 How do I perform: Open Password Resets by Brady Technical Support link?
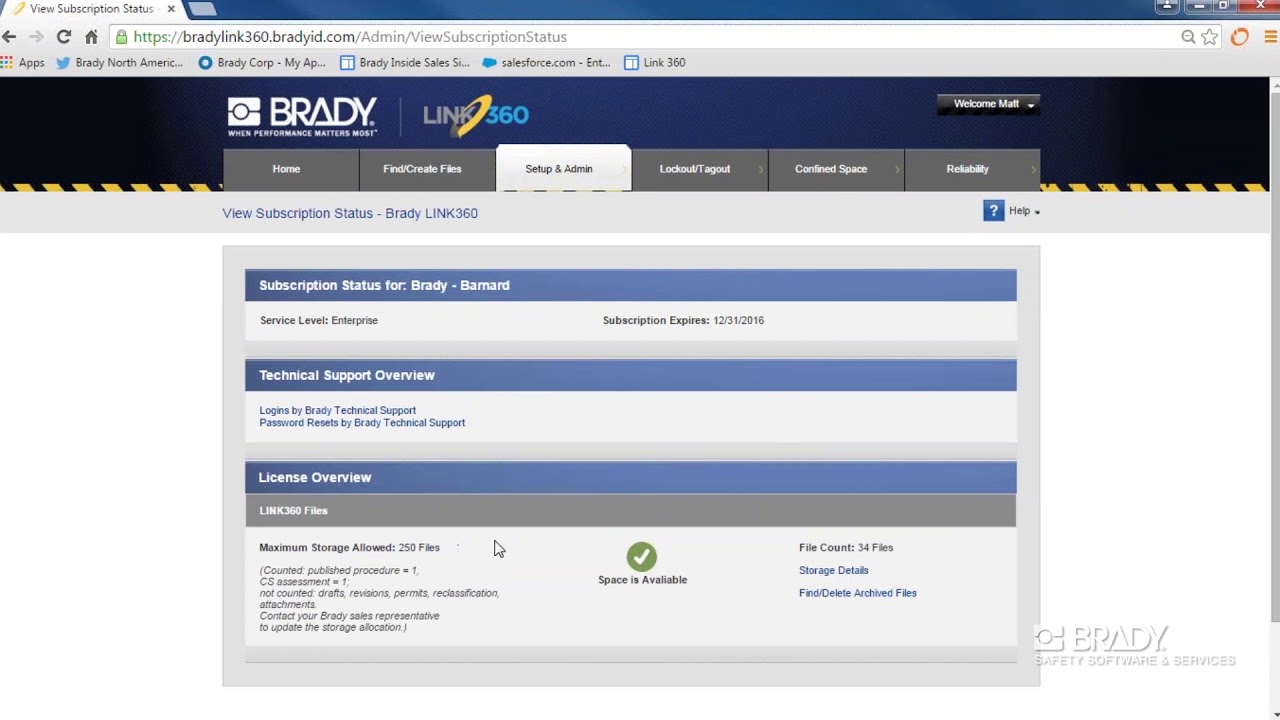(x=362, y=422)
